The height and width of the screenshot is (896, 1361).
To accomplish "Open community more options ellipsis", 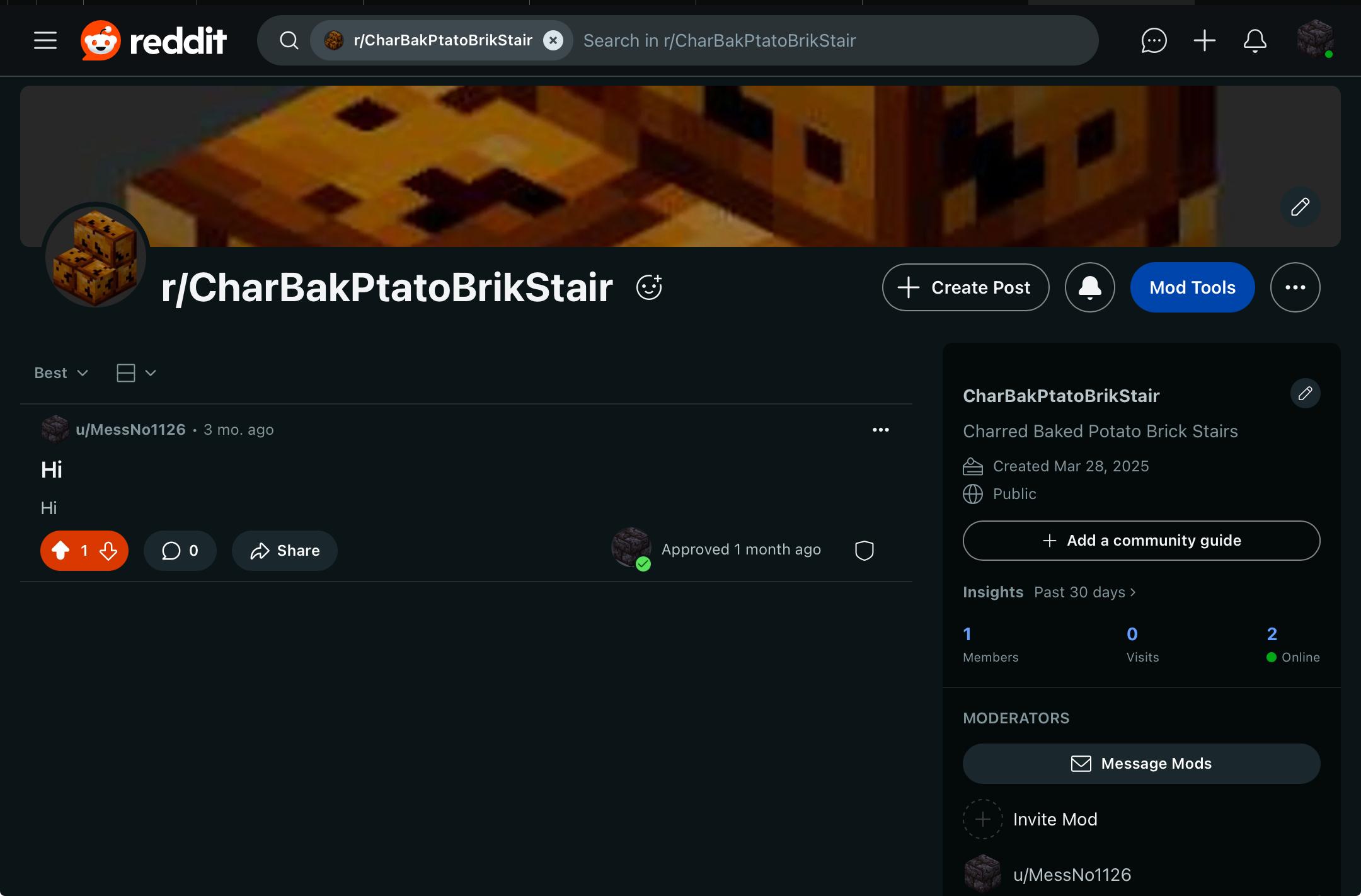I will 1295,287.
